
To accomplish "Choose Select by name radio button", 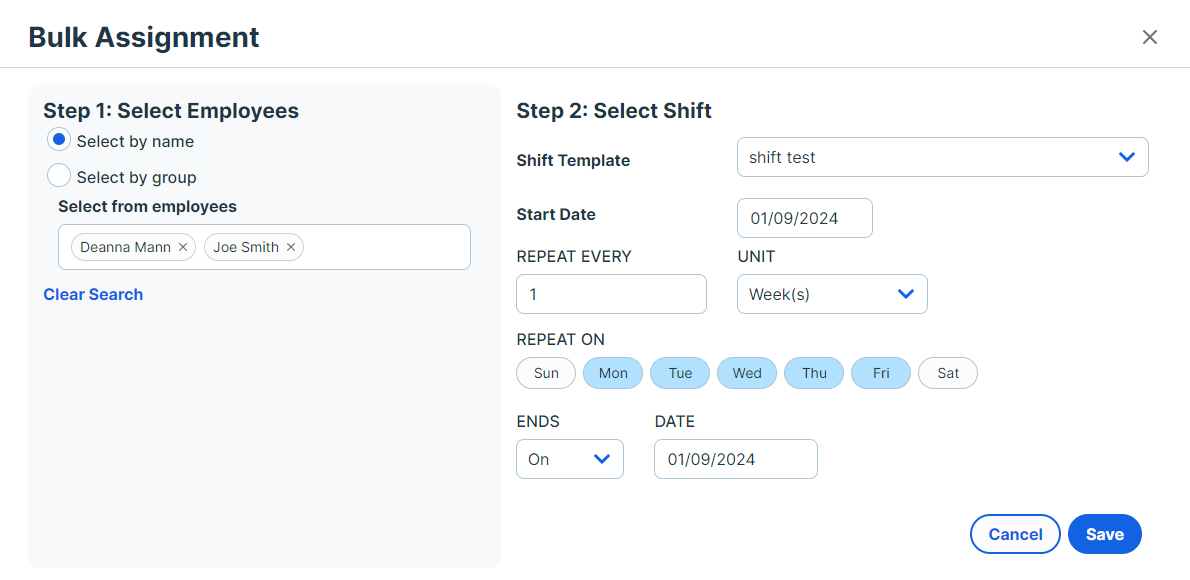I will pyautogui.click(x=58, y=140).
